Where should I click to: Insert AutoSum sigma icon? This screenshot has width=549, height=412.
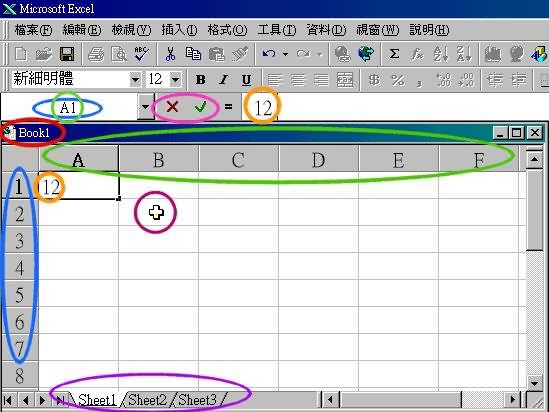tap(394, 54)
